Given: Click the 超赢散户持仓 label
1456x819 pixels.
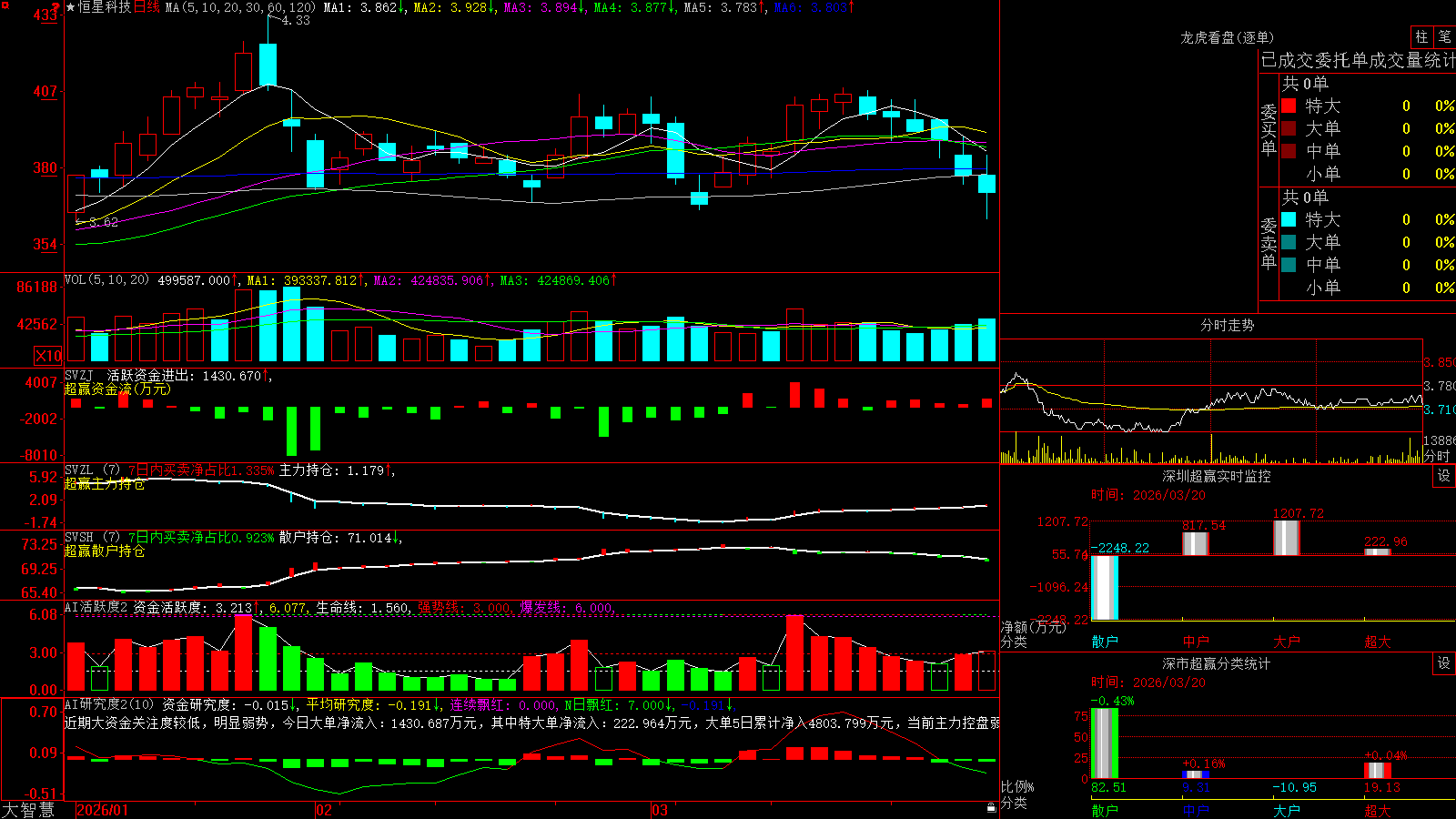Looking at the screenshot, I should [105, 551].
